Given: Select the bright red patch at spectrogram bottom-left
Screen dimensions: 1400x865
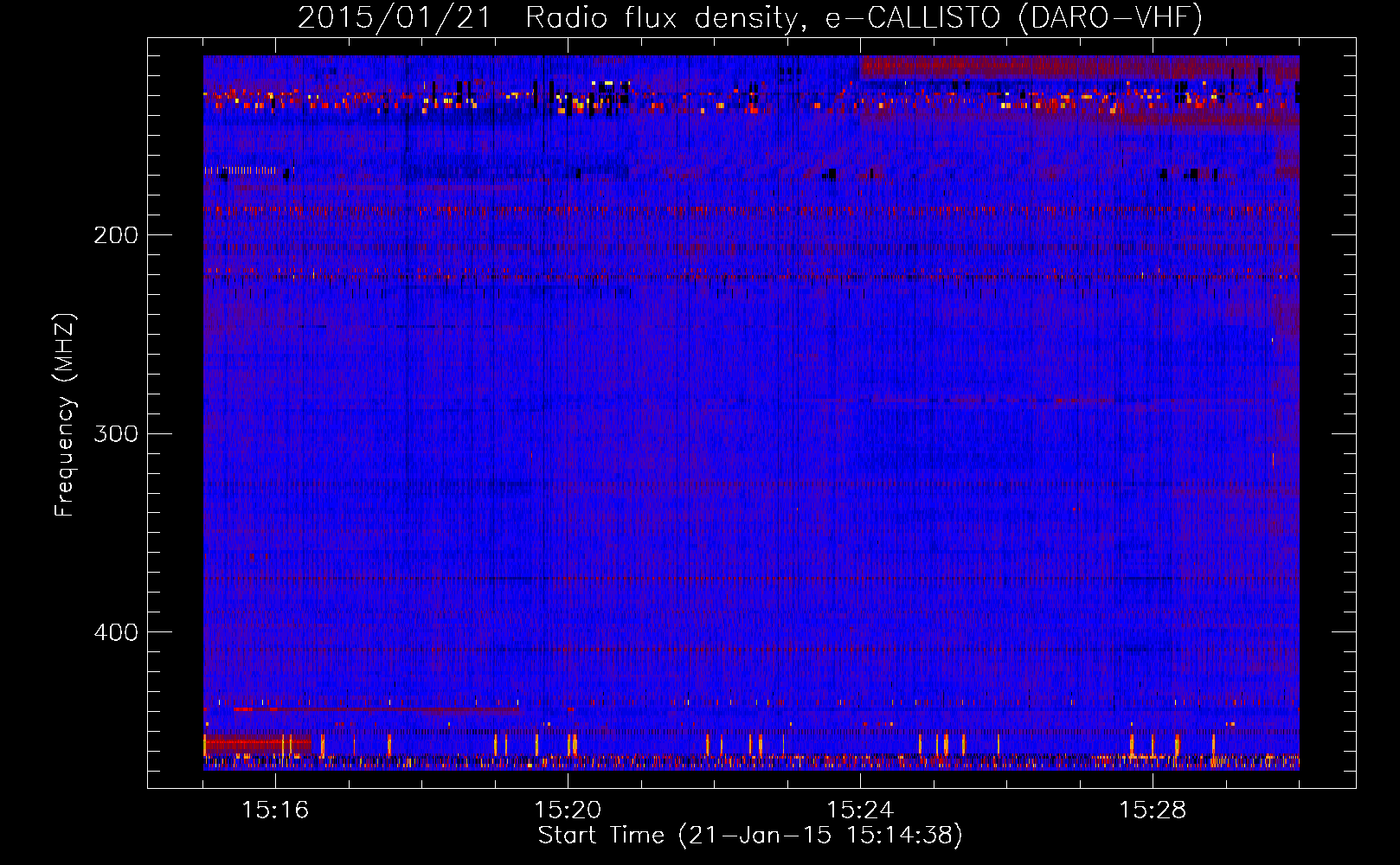Looking at the screenshot, I should (x=256, y=743).
